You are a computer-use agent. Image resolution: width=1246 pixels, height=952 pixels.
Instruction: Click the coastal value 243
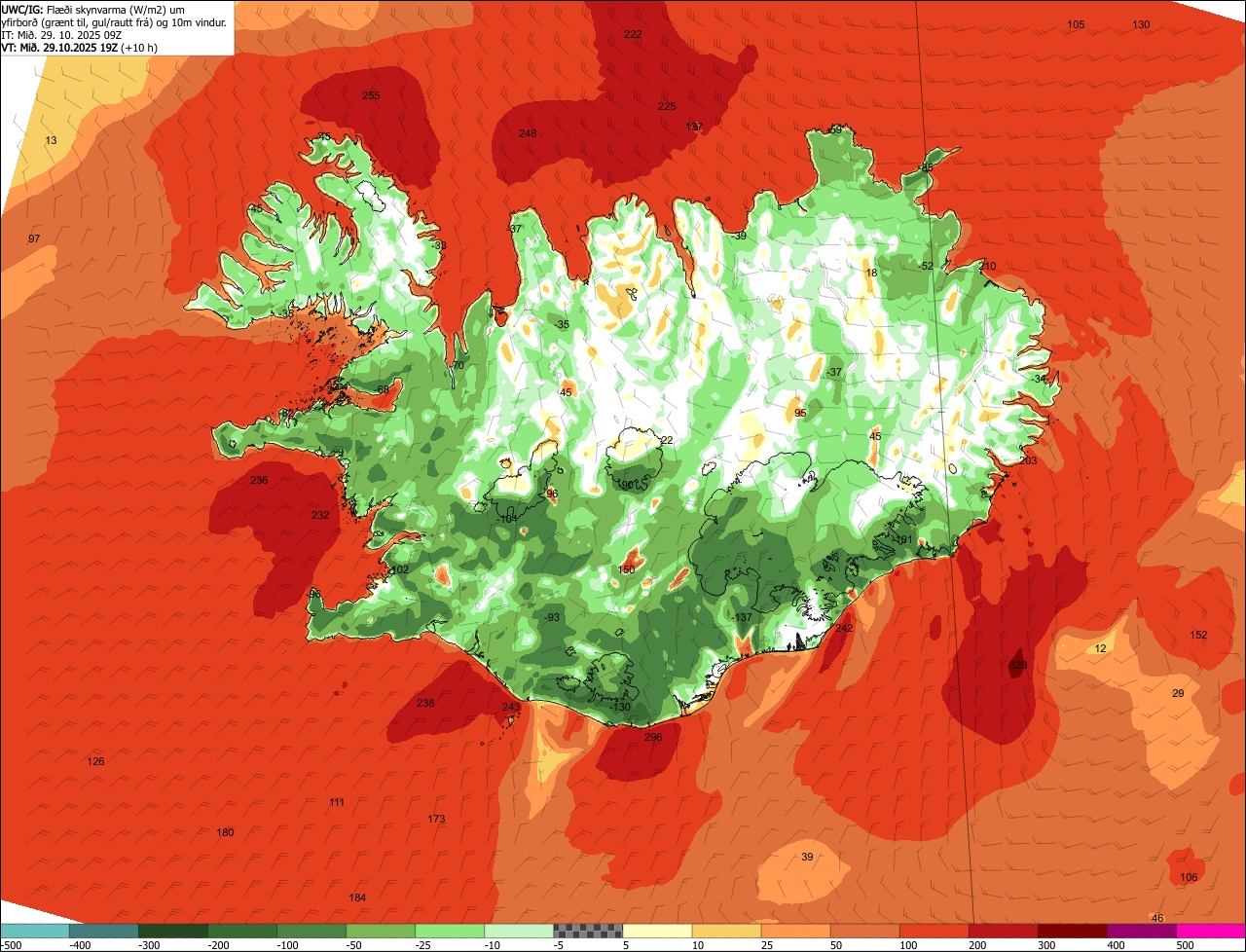tap(511, 708)
